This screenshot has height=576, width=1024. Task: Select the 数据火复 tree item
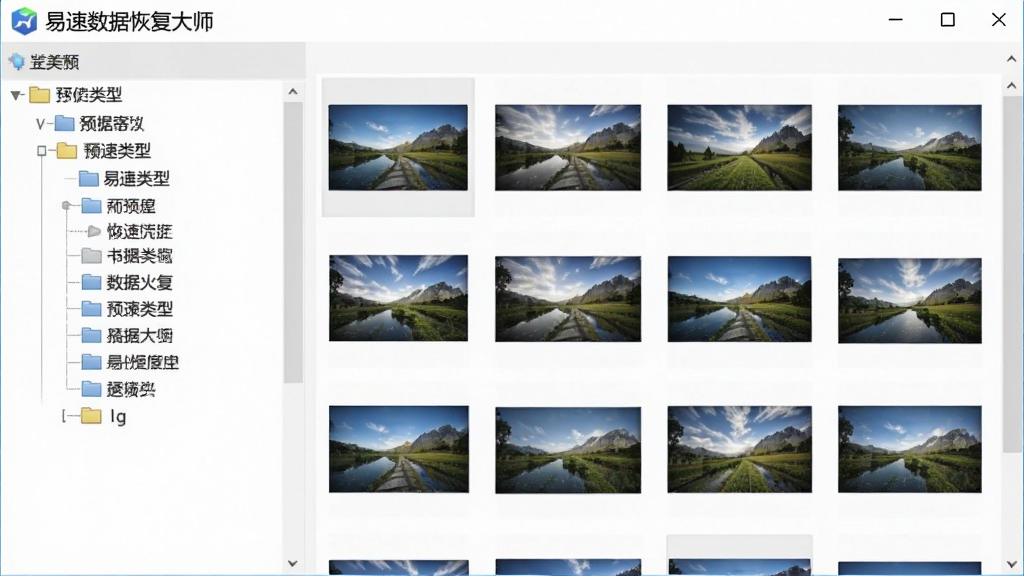tap(140, 282)
